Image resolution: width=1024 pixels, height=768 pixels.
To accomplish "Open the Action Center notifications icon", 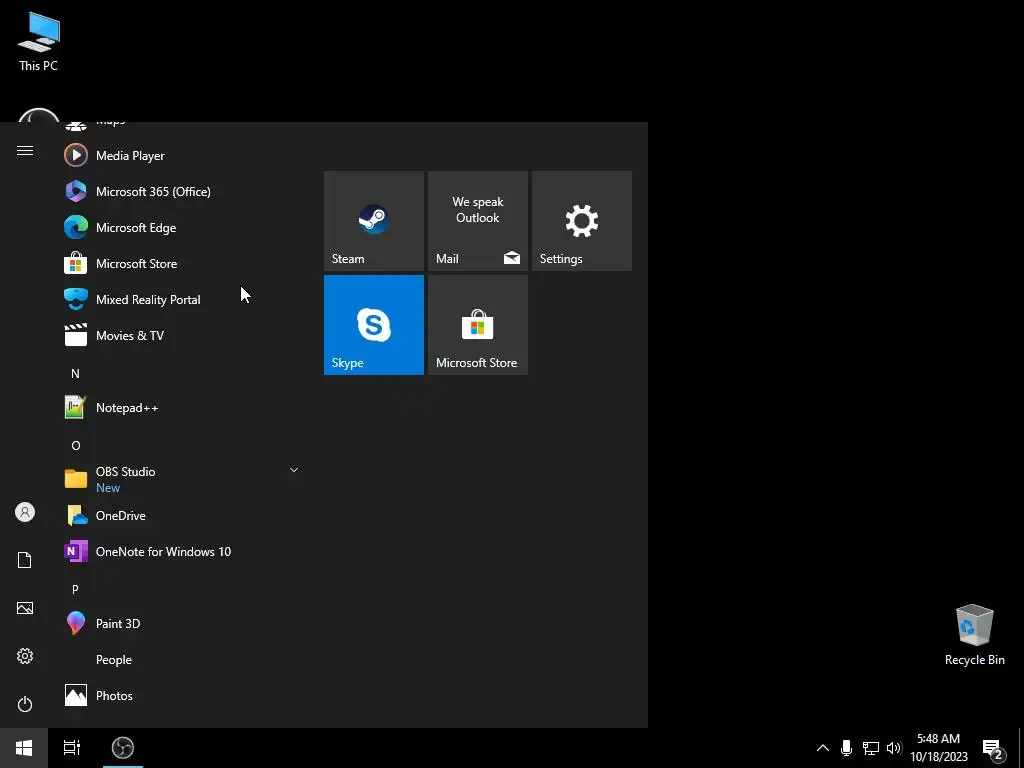I will coord(993,748).
